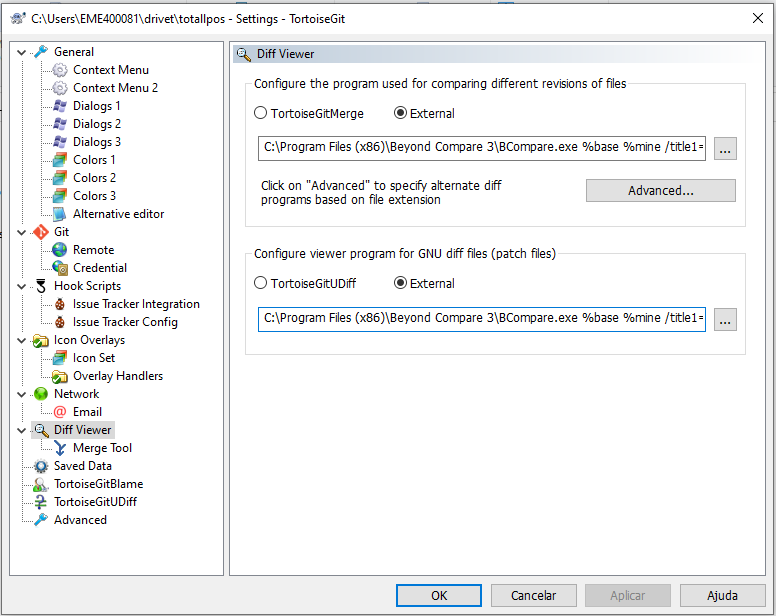The height and width of the screenshot is (616, 776).
Task: Collapse the General tree node
Action: [x=21, y=52]
